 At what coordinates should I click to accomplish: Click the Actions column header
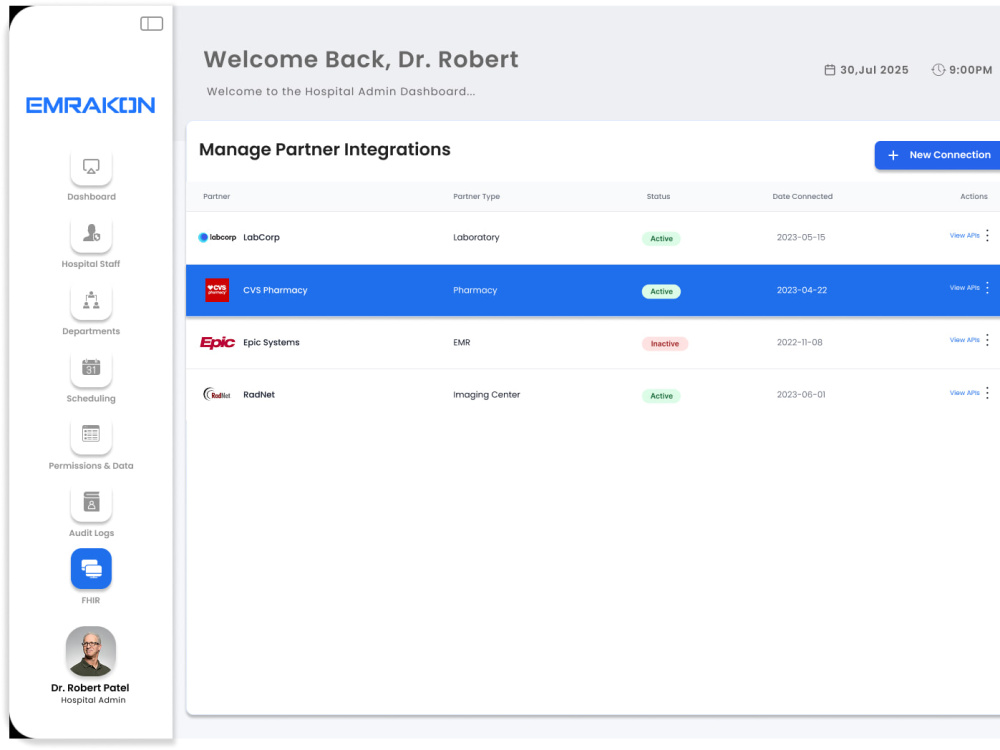tap(974, 196)
